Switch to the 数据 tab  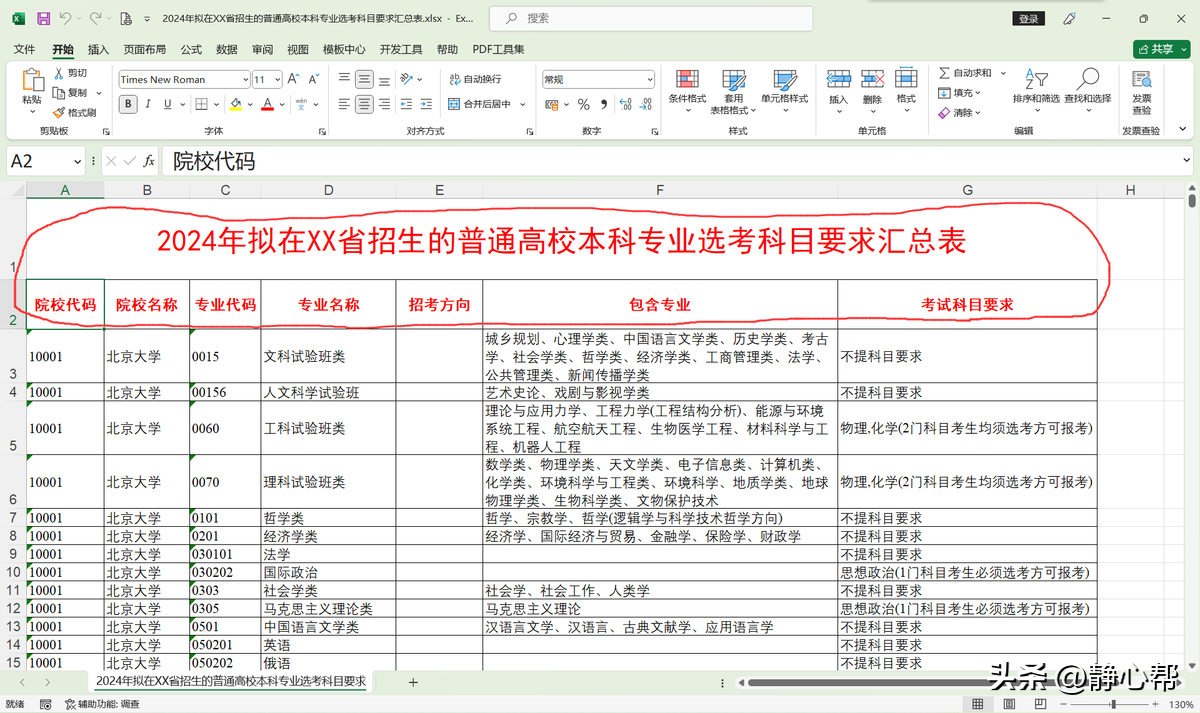pos(227,49)
